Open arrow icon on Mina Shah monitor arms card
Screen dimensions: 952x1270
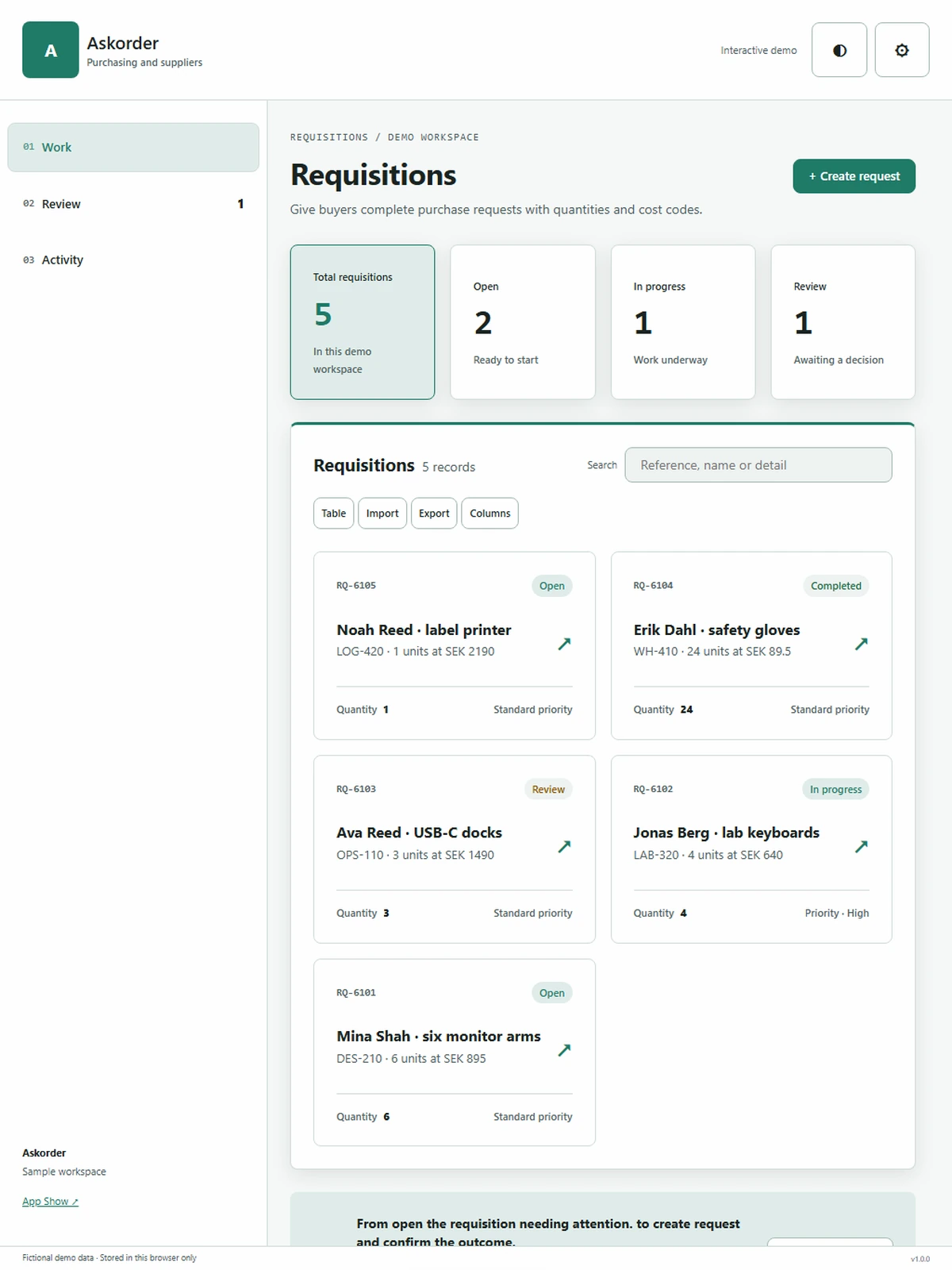pyautogui.click(x=564, y=1050)
